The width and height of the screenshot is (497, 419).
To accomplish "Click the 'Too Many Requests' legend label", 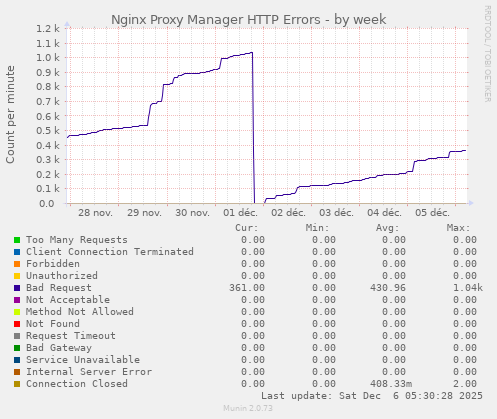I will 77,240.
